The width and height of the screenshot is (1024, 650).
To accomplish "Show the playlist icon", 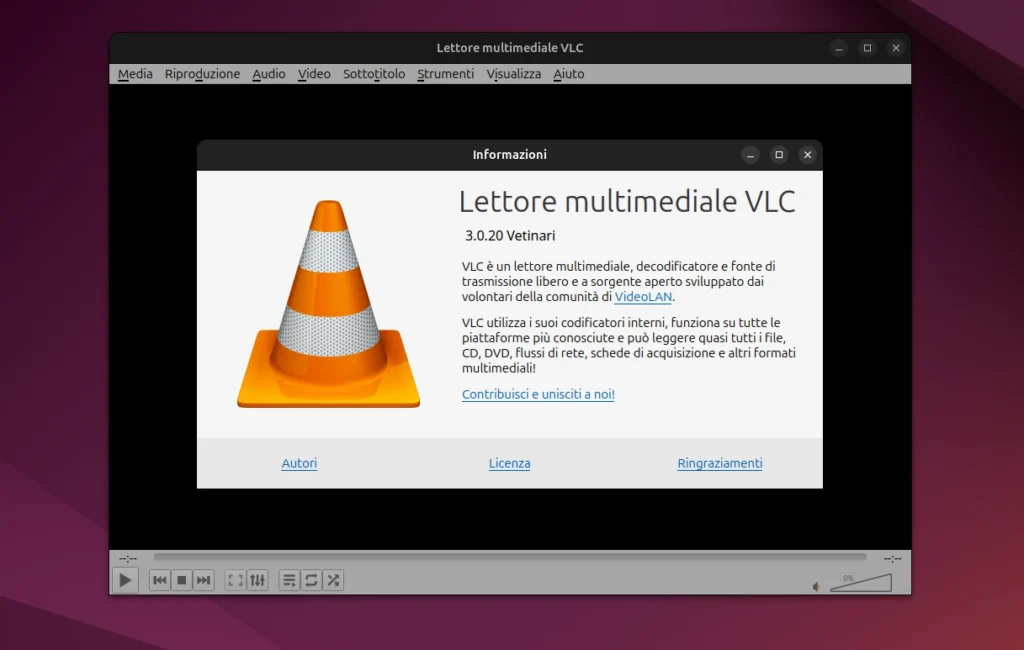I will pos(289,580).
